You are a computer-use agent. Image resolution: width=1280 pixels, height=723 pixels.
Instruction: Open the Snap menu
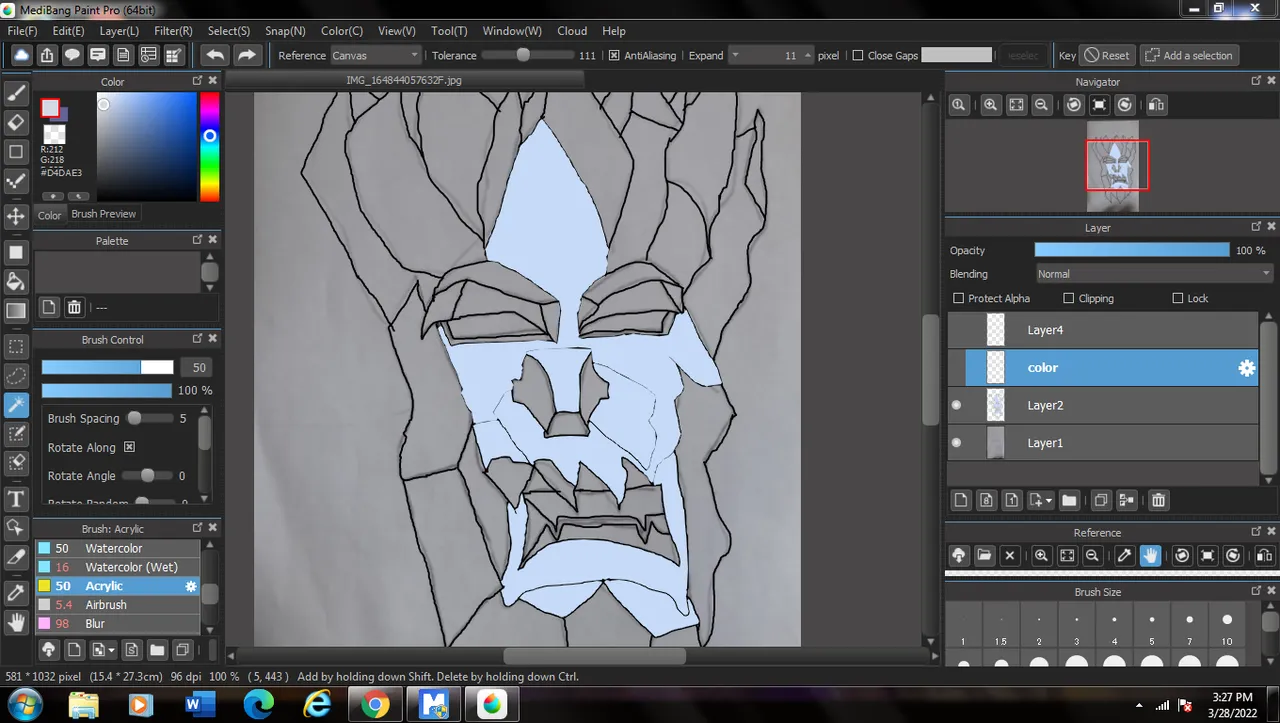285,31
